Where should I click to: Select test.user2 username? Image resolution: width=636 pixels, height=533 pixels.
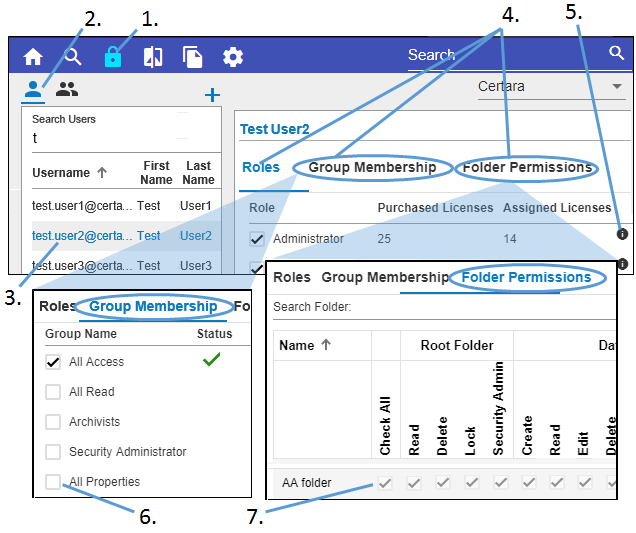82,236
